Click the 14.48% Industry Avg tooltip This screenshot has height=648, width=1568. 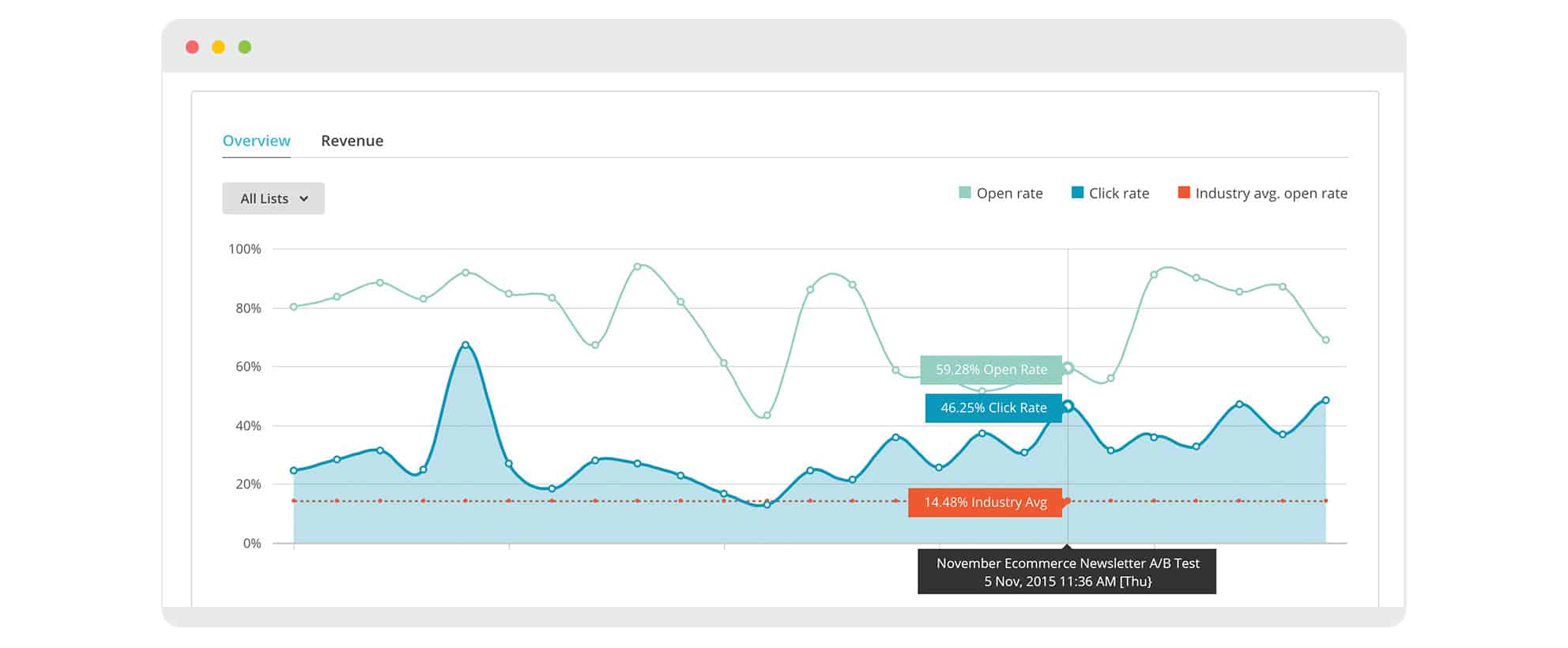pyautogui.click(x=985, y=503)
